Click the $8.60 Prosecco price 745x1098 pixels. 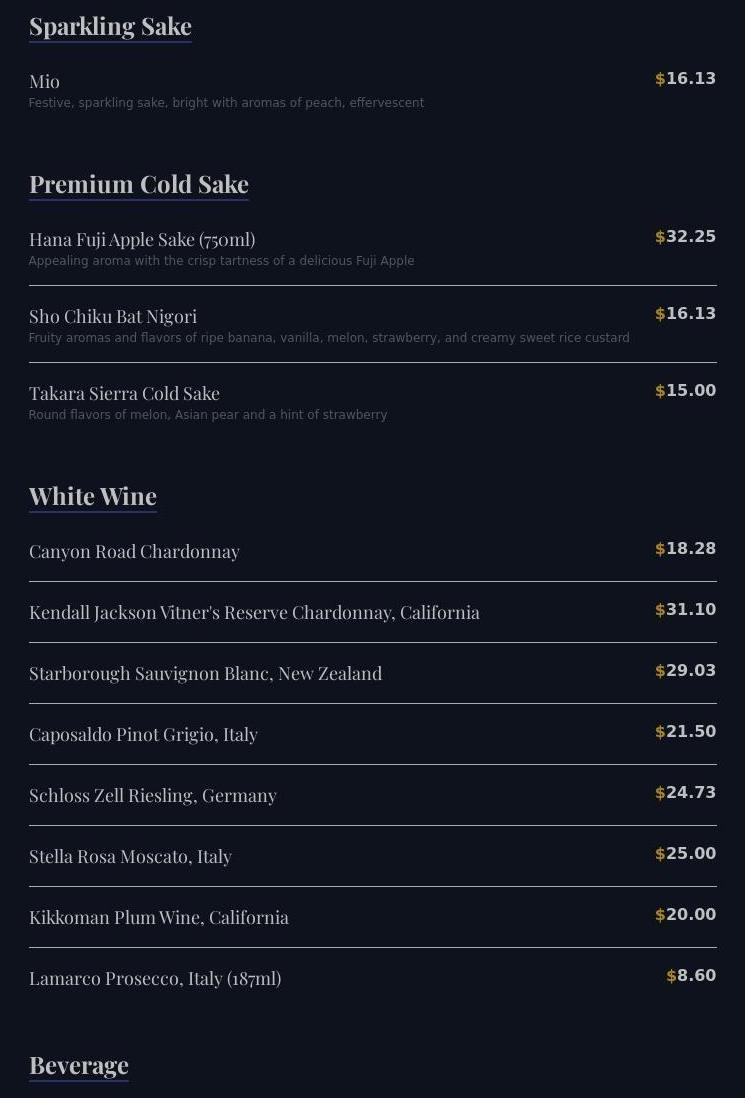[x=691, y=975]
